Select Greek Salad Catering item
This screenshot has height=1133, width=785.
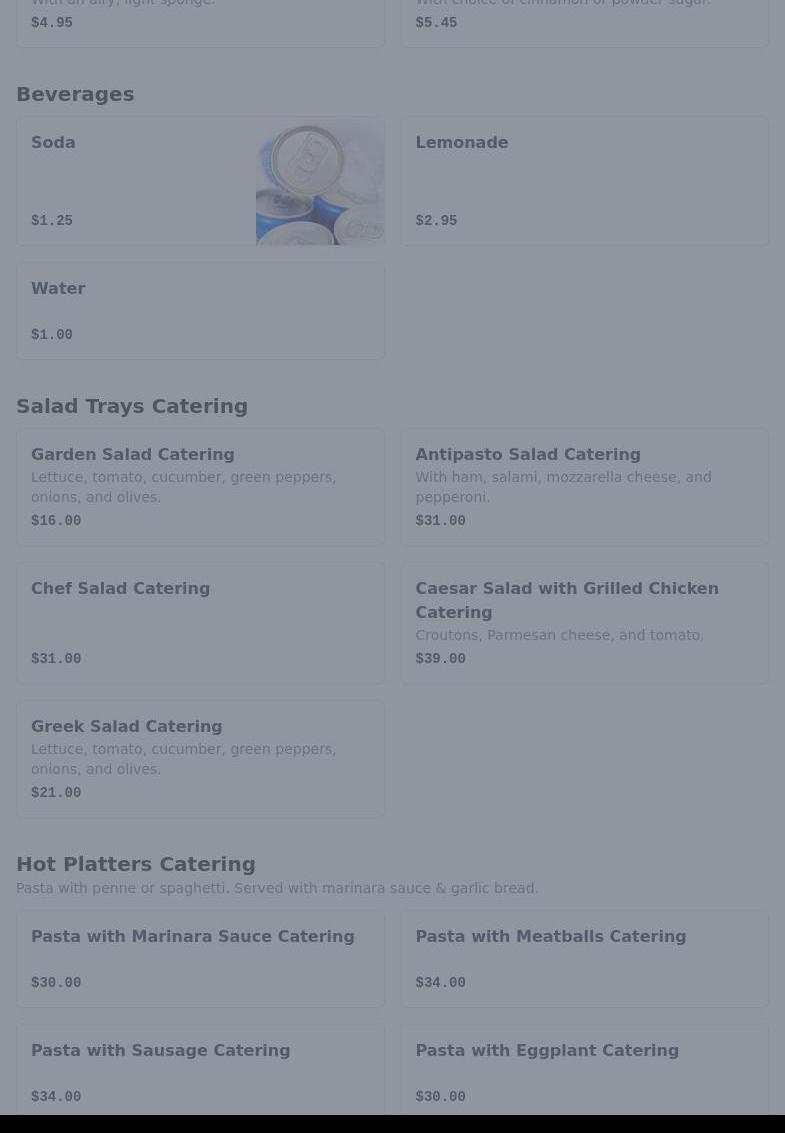(200, 758)
